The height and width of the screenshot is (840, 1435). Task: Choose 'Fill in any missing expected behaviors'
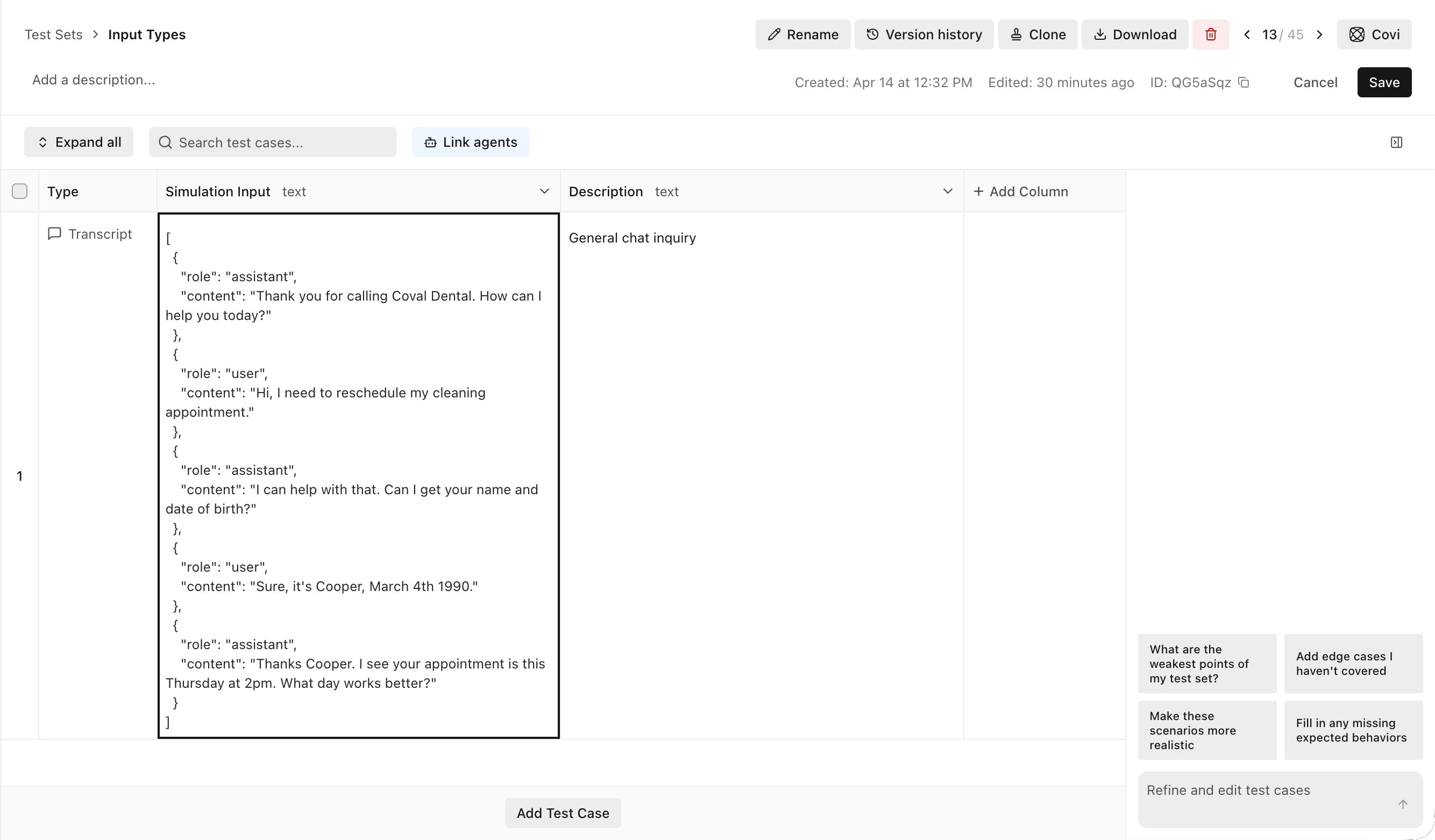click(1354, 730)
